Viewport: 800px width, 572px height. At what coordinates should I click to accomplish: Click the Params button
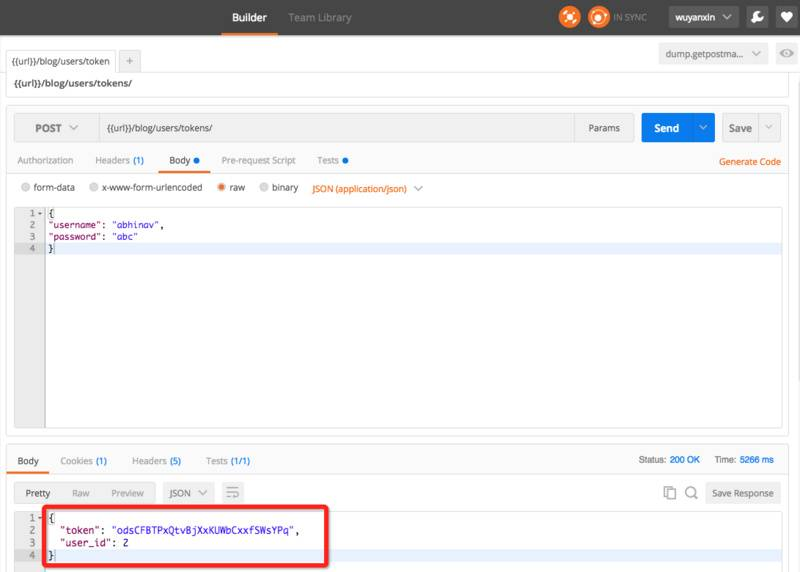[x=604, y=128]
